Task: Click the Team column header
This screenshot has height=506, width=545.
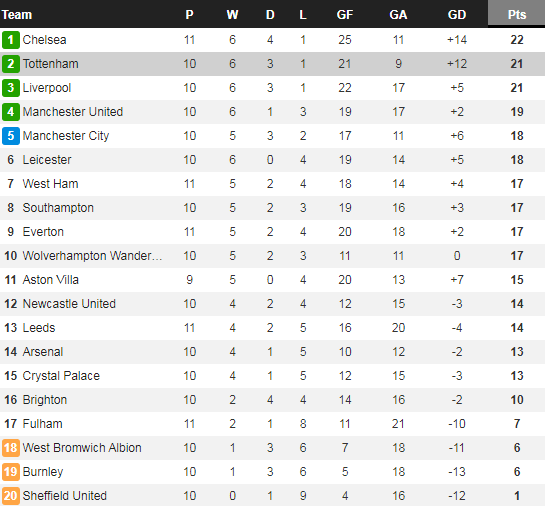Action: point(17,15)
